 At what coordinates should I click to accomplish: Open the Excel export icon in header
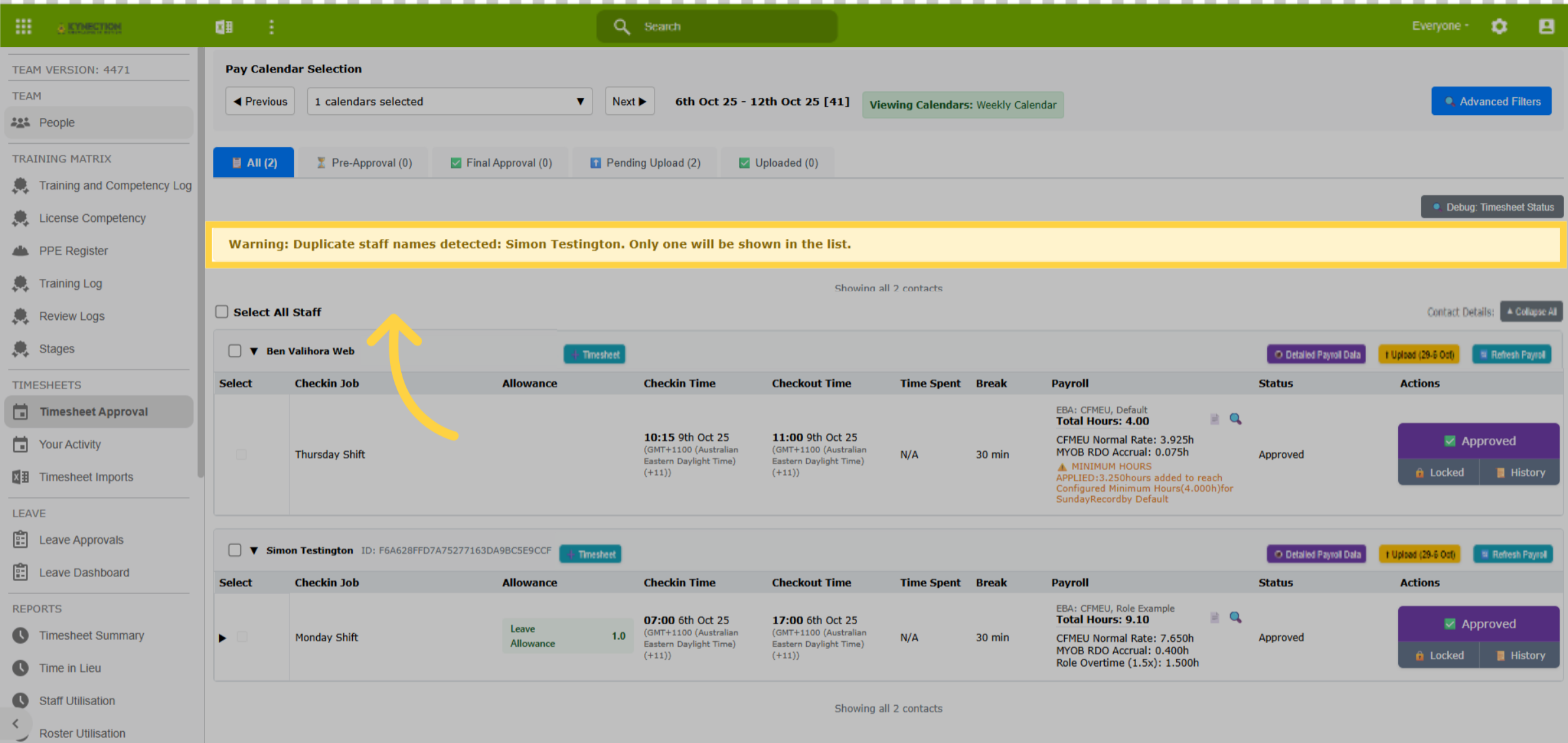[224, 27]
